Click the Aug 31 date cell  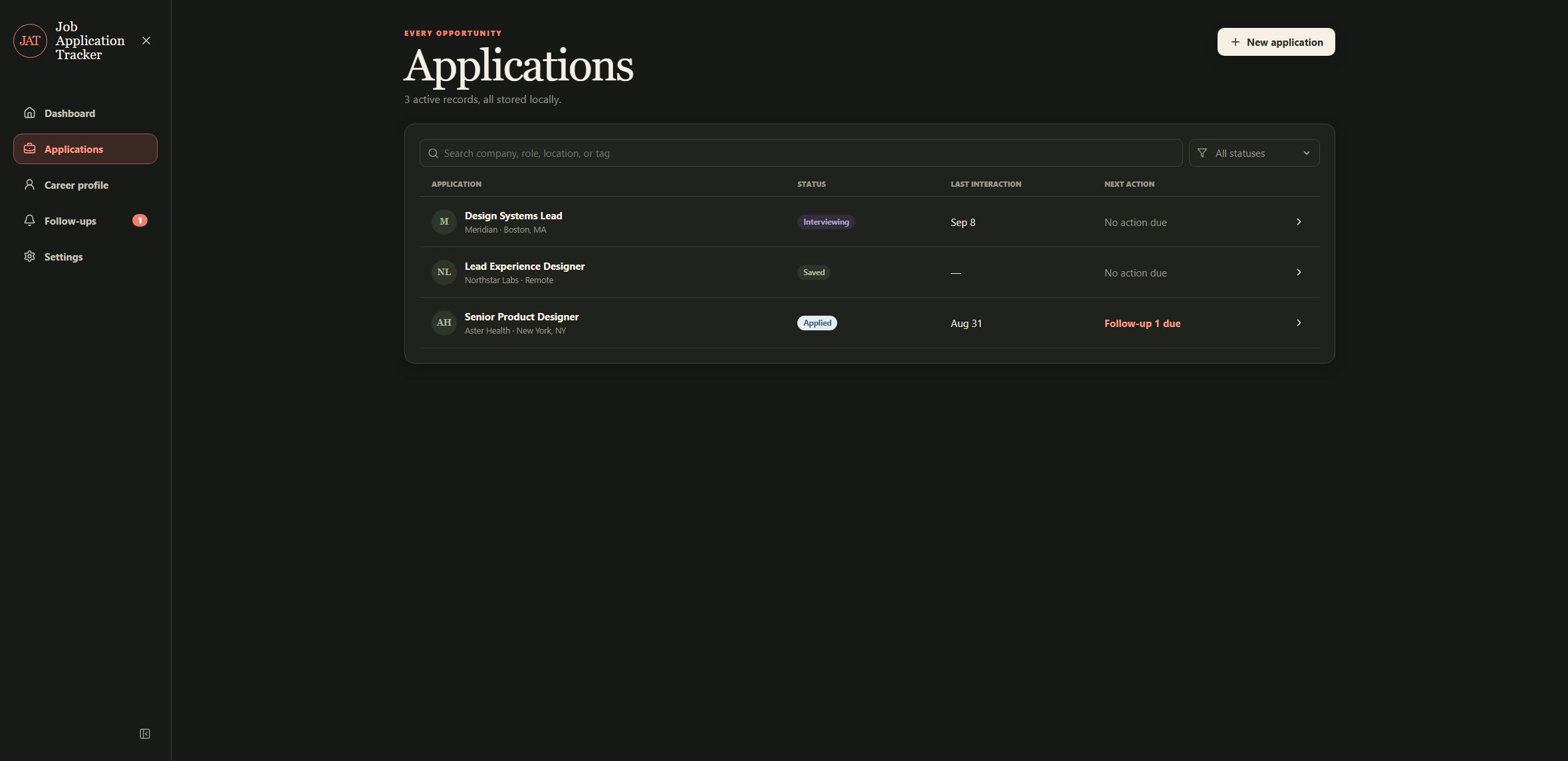pyautogui.click(x=966, y=323)
